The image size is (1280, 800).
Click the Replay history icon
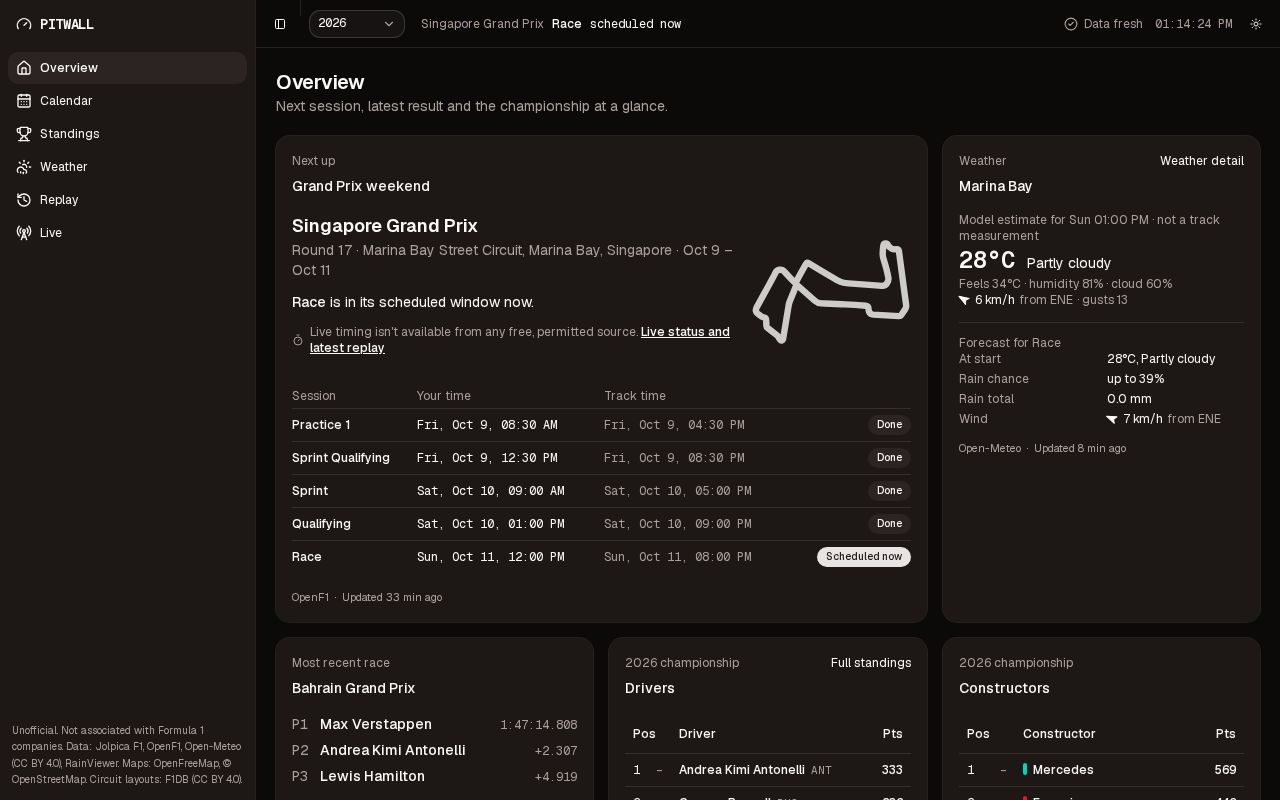tap(24, 200)
